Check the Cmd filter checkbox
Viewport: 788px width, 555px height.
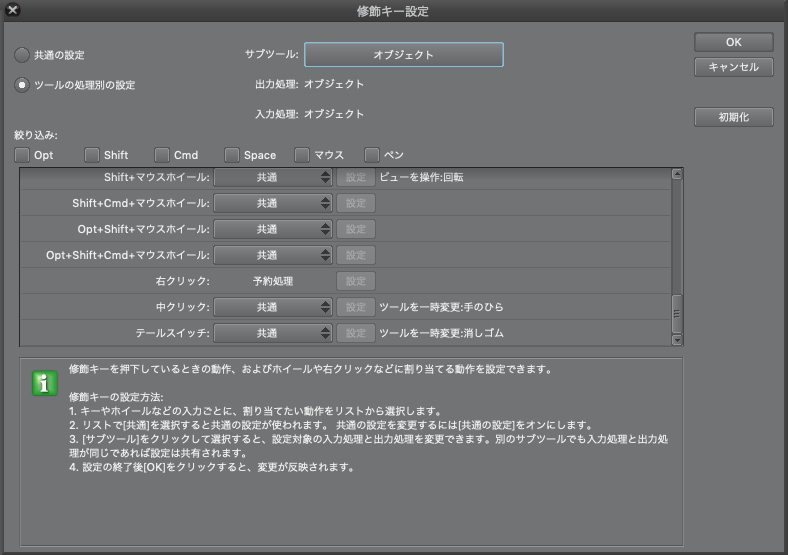click(163, 155)
